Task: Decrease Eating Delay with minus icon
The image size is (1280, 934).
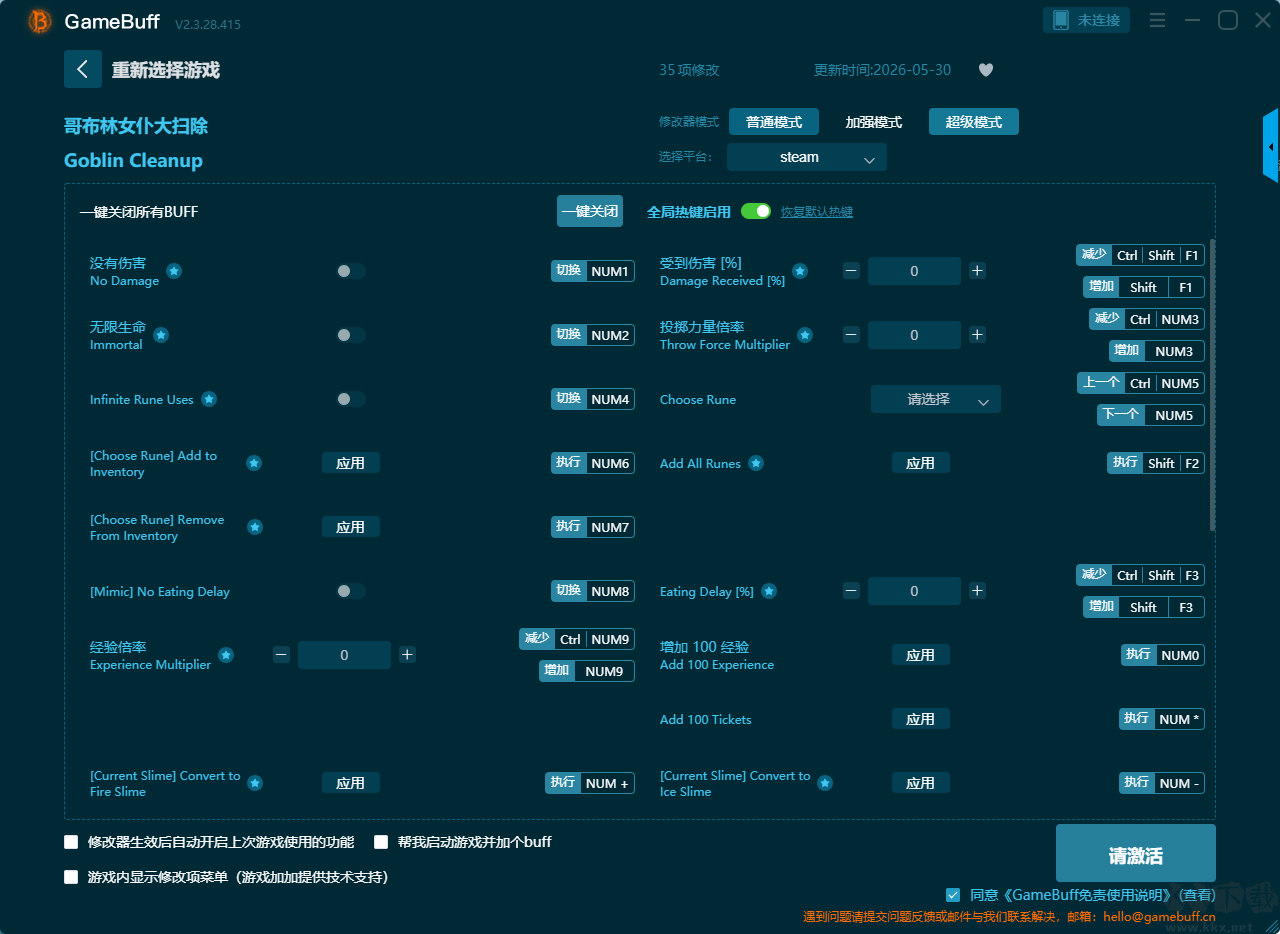Action: point(851,591)
